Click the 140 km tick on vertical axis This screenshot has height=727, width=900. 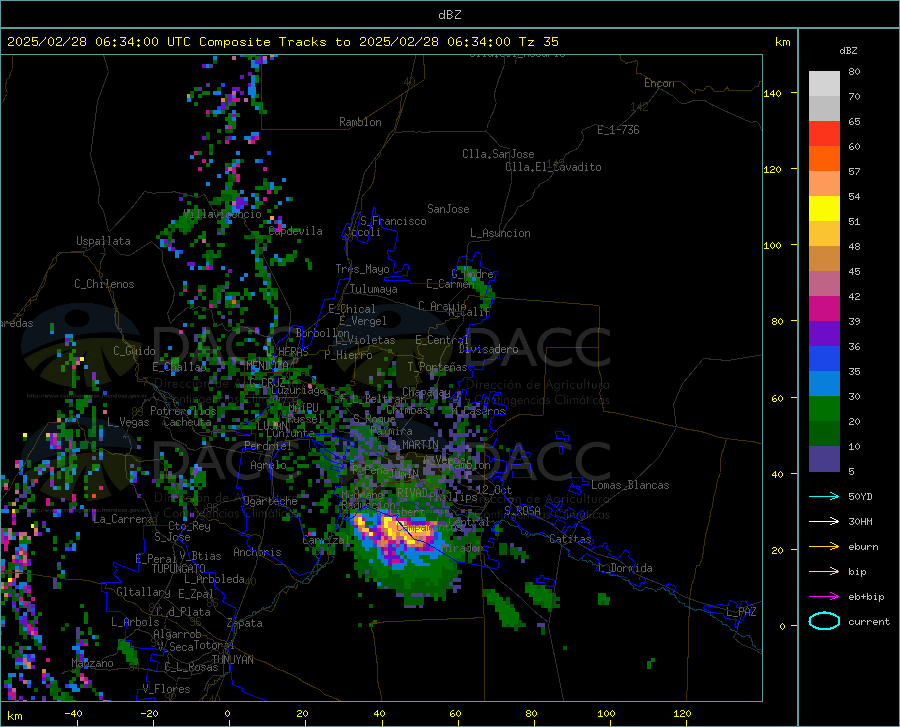(x=773, y=93)
